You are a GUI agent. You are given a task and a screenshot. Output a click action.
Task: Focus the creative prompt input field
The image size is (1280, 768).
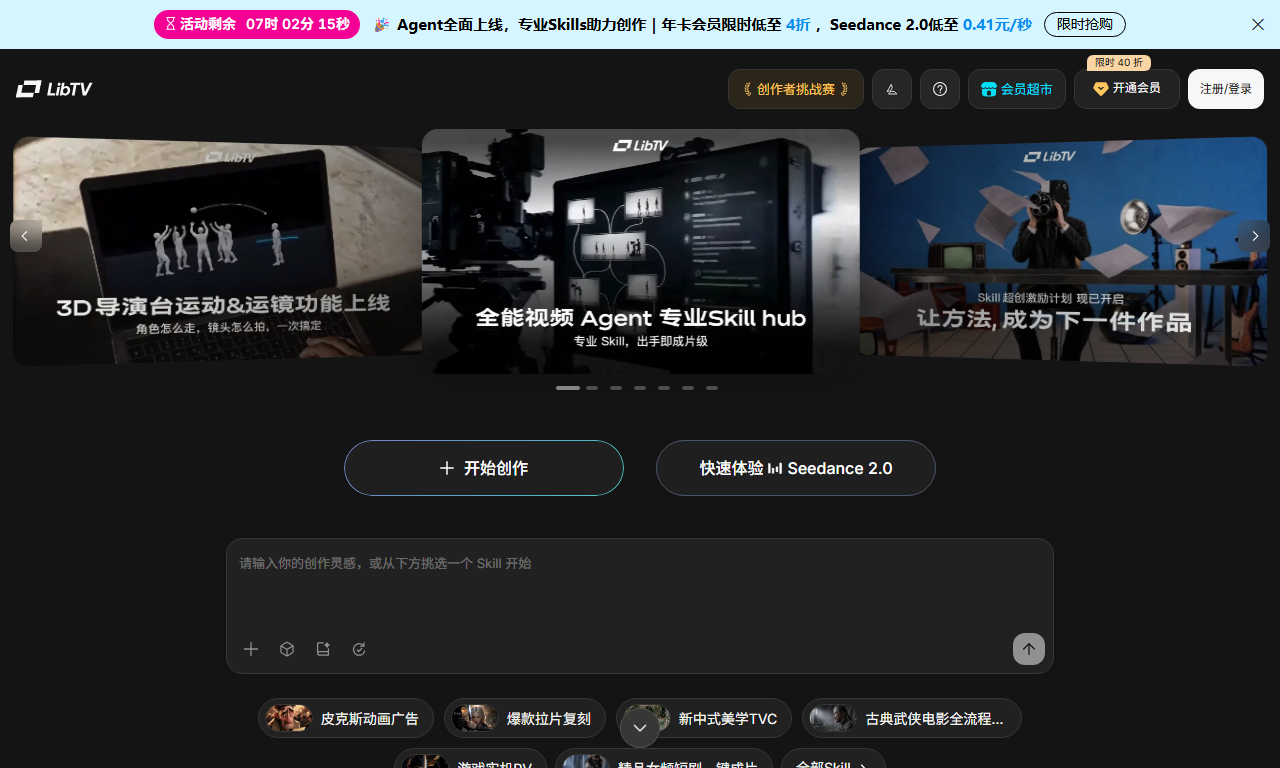(x=640, y=583)
